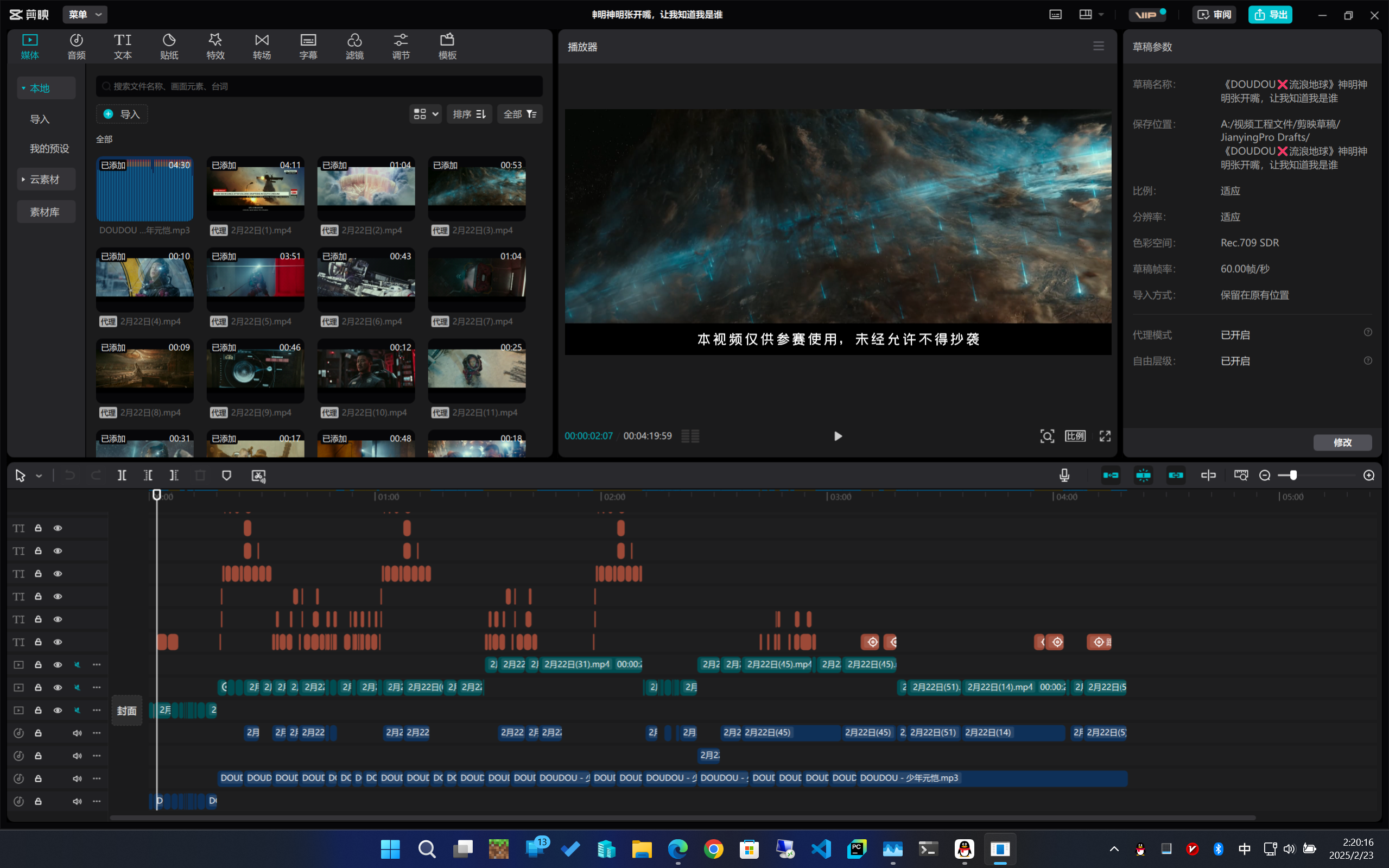Click the timeline zoom-in plus icon
The image size is (1389, 868).
click(x=1369, y=476)
